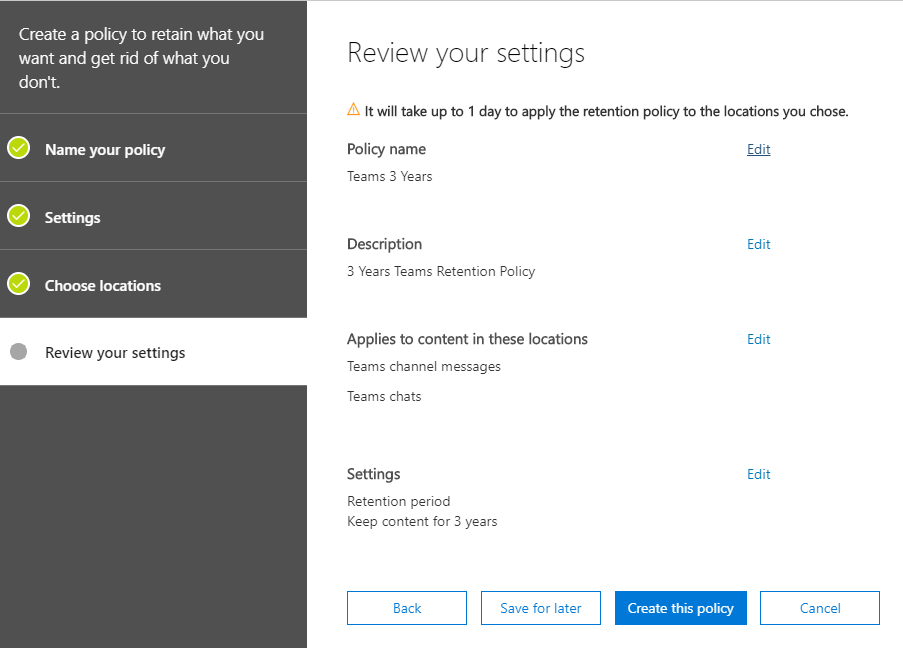This screenshot has height=648, width=903.
Task: Cancel the policy creation
Action: coord(820,608)
